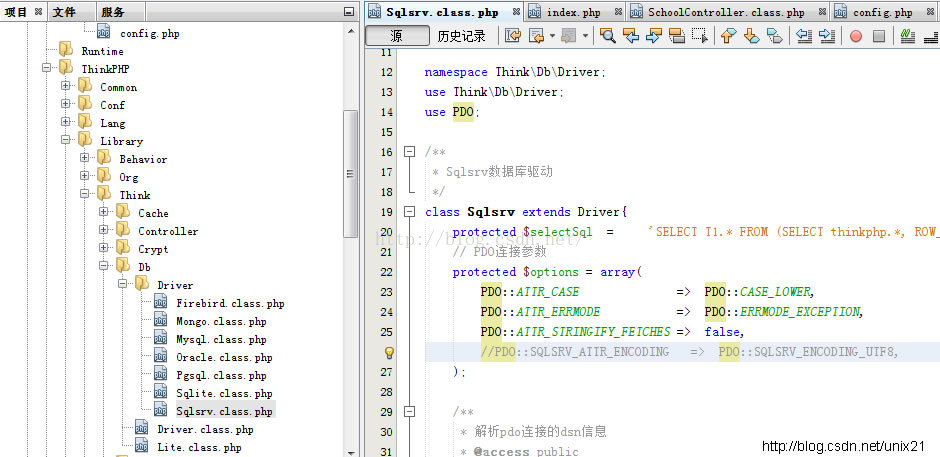Image resolution: width=940 pixels, height=457 pixels.
Task: Find next occurrence toolbar icon
Action: (x=653, y=36)
